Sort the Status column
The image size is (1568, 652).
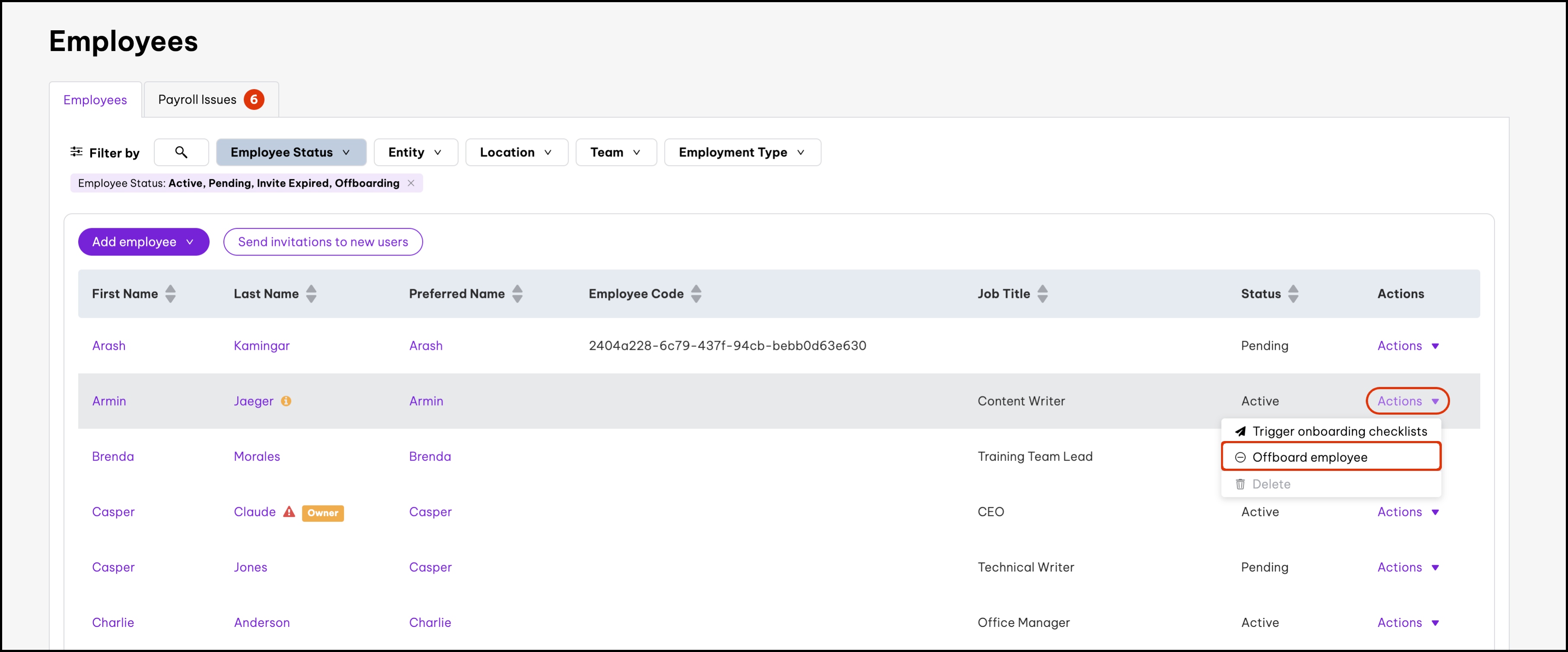tap(1293, 294)
